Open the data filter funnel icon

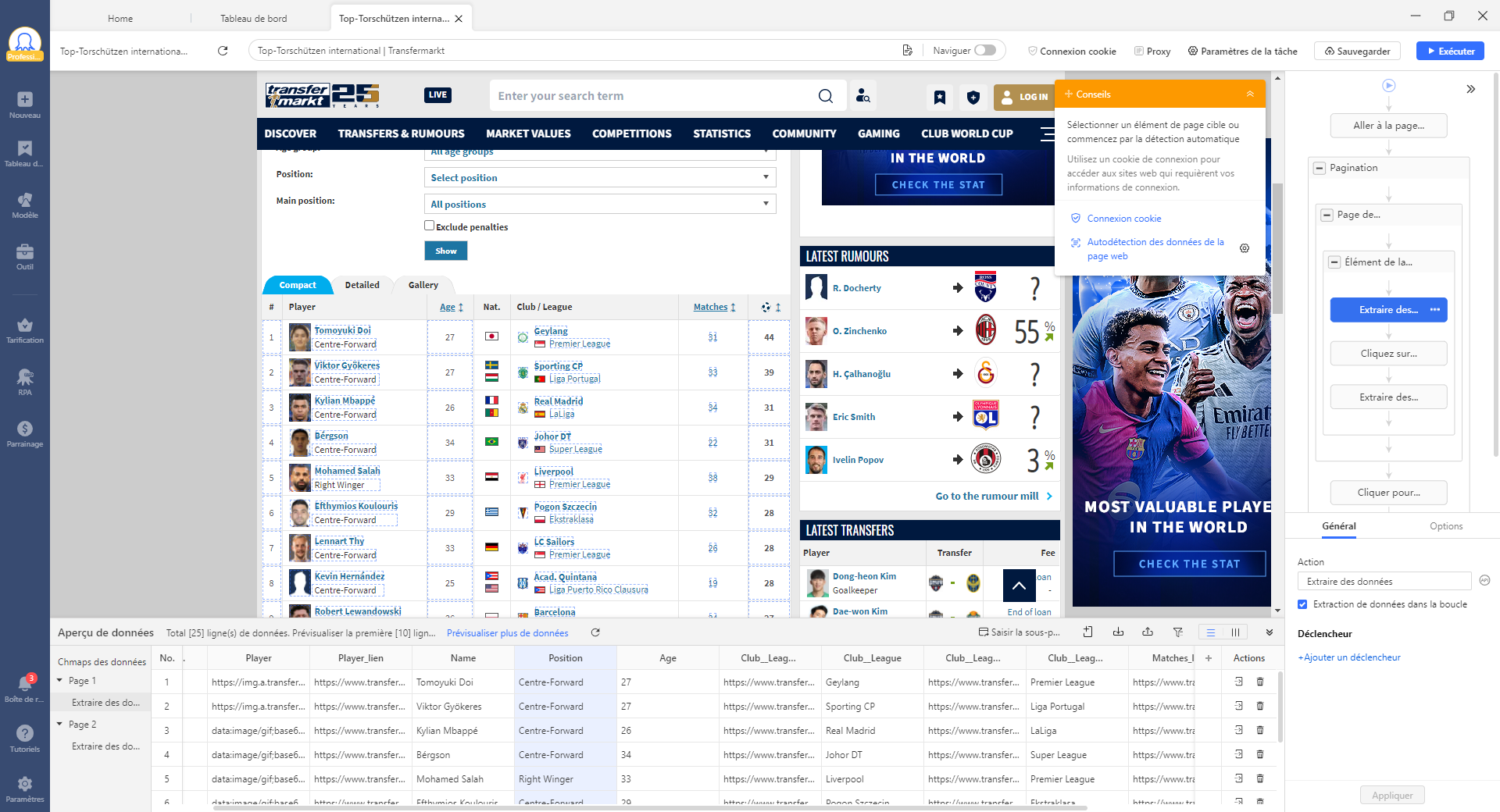1177,632
